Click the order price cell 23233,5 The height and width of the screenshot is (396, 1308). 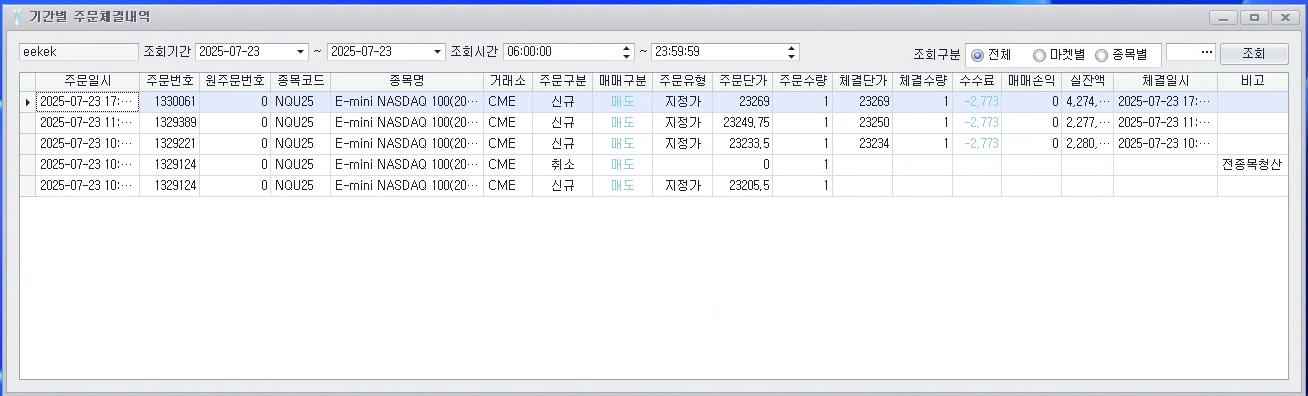pyautogui.click(x=742, y=144)
